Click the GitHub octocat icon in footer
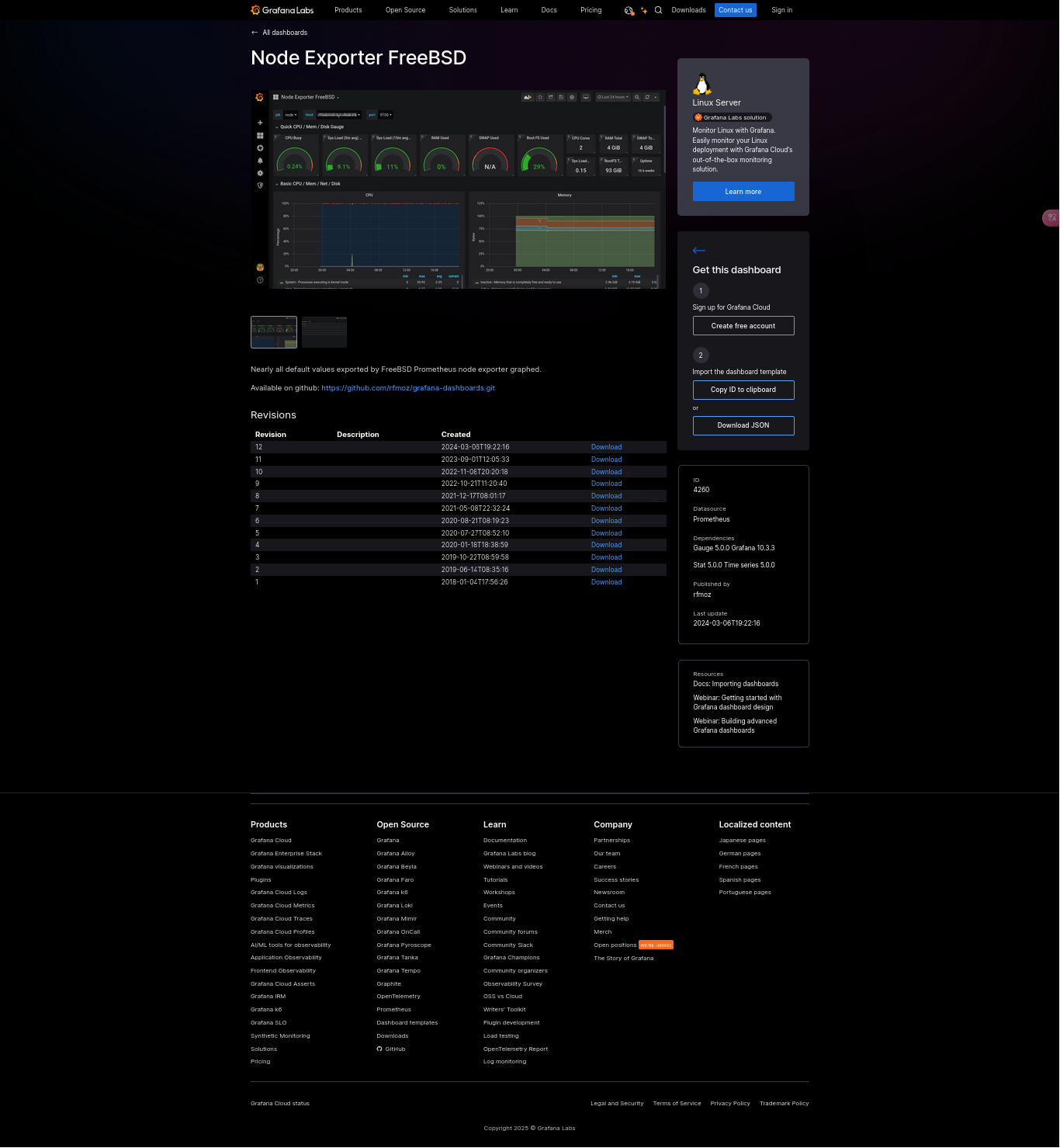Viewport: 1060px width, 1148px height. click(379, 1049)
